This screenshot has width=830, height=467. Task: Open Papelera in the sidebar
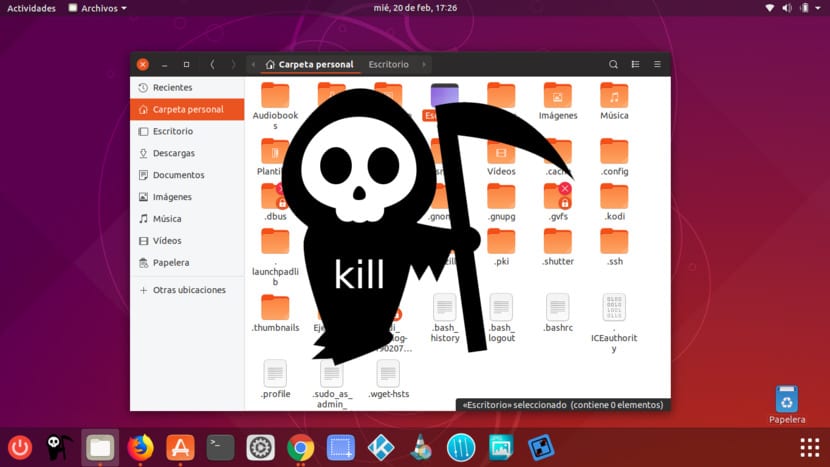click(x=171, y=263)
